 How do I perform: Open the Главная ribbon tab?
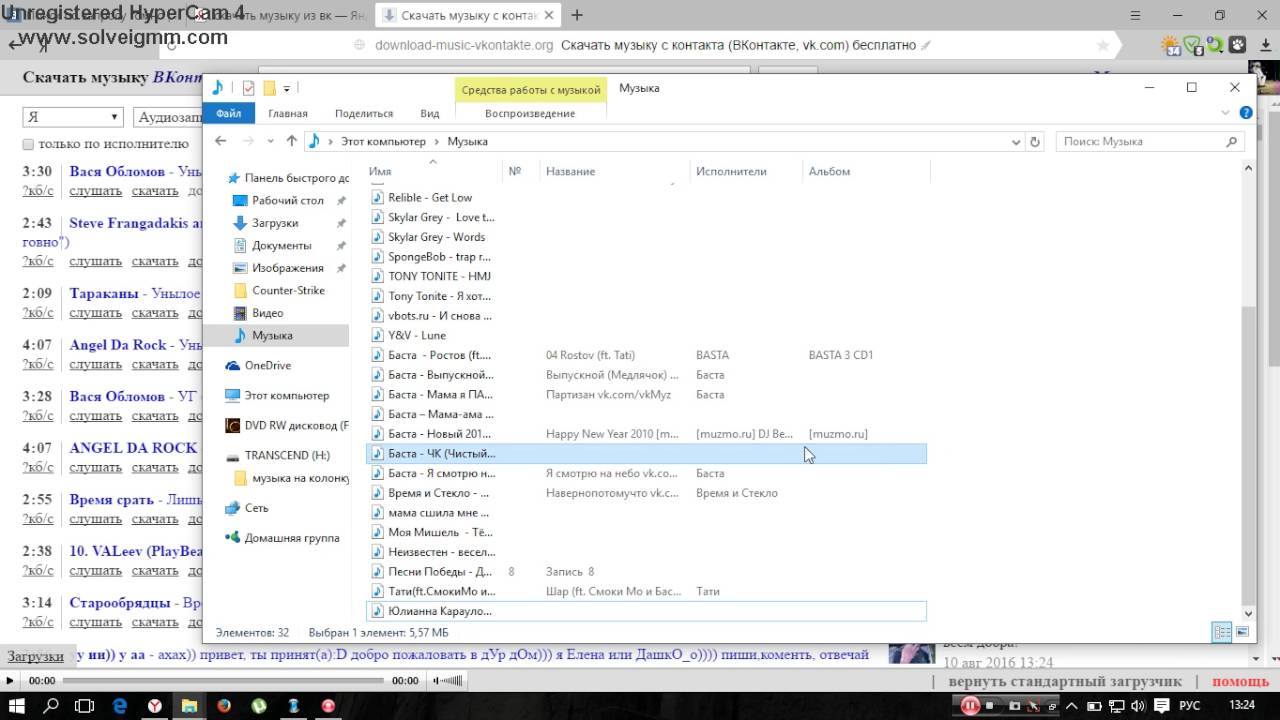[x=288, y=113]
